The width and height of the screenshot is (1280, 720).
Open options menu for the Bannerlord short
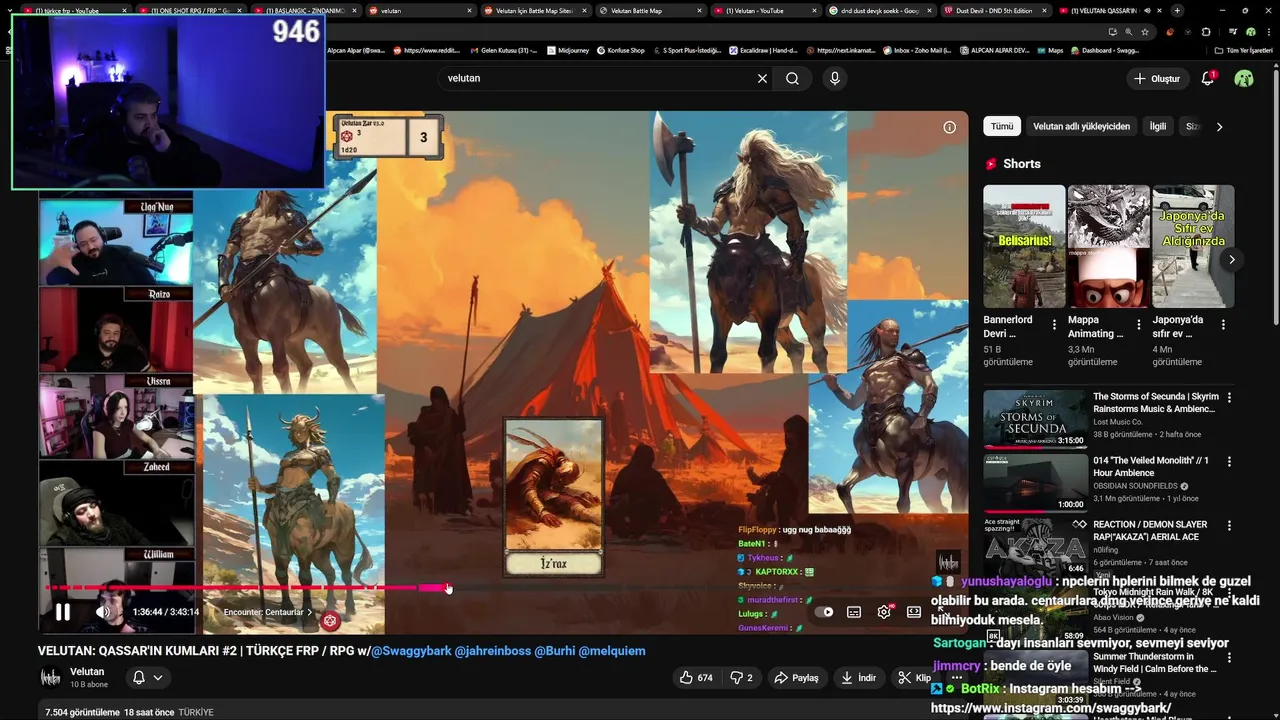click(1054, 325)
